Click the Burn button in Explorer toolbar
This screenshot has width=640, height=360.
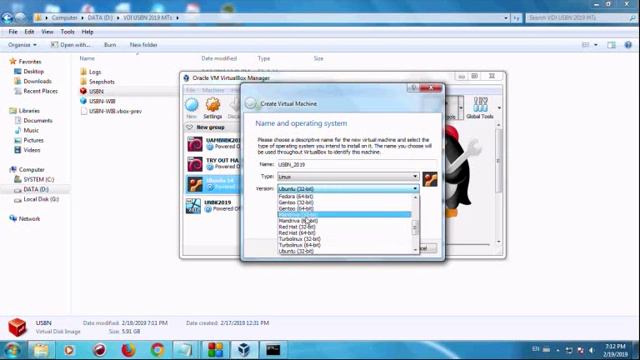pos(110,45)
